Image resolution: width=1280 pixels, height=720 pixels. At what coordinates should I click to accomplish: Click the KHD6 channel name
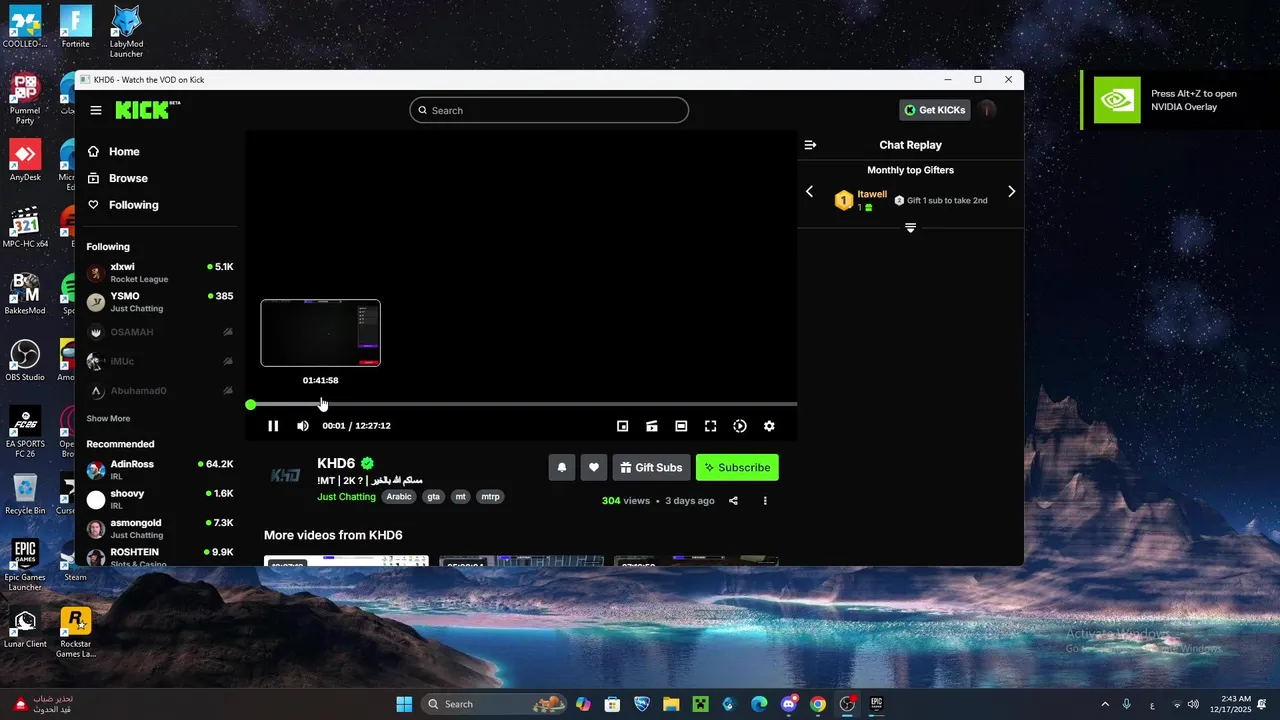[x=336, y=463]
